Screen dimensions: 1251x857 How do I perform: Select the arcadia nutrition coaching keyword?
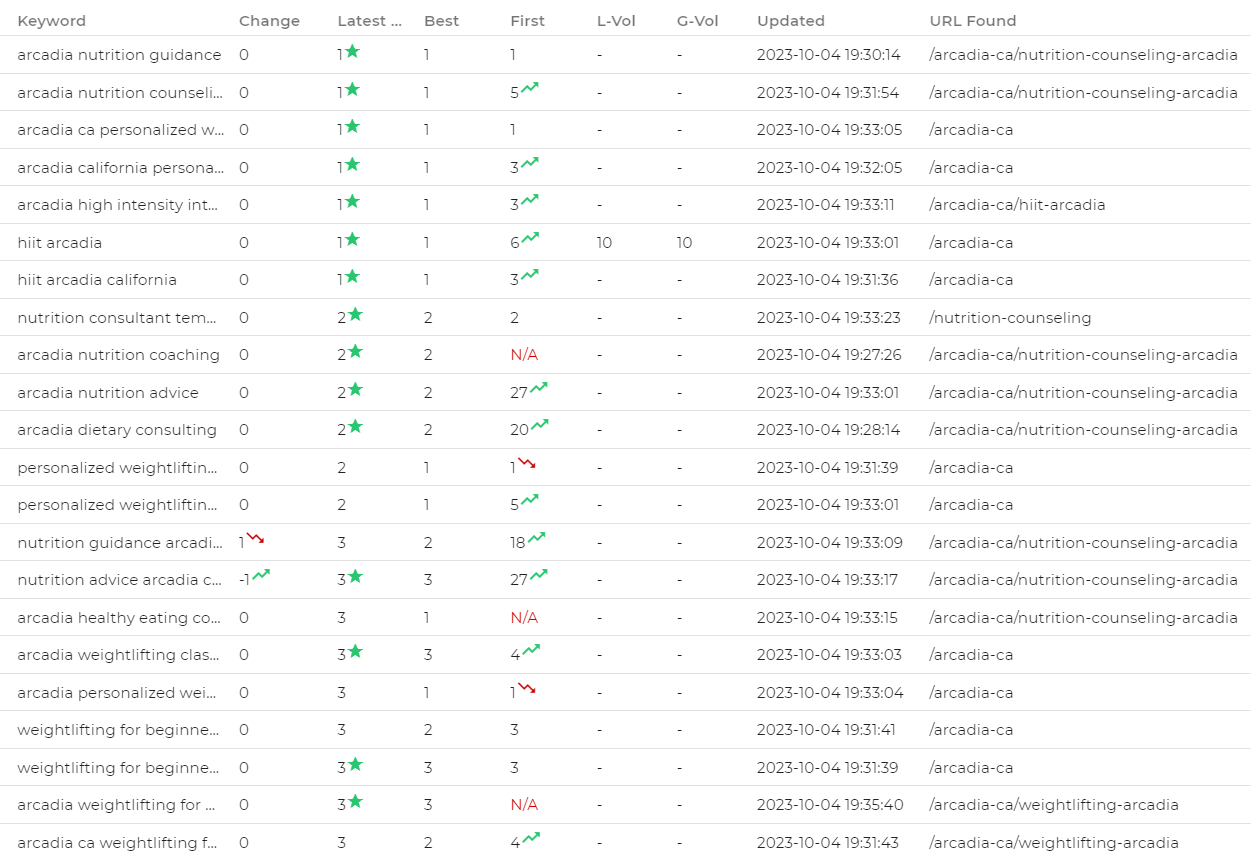pos(118,355)
